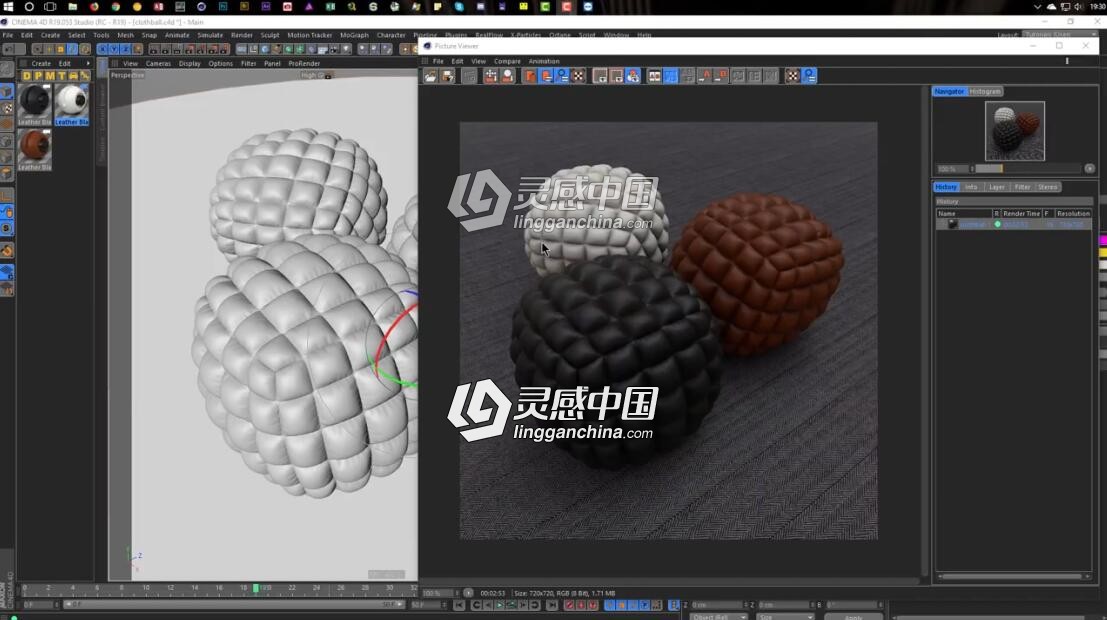Open viewport ProRender menu

coord(304,64)
